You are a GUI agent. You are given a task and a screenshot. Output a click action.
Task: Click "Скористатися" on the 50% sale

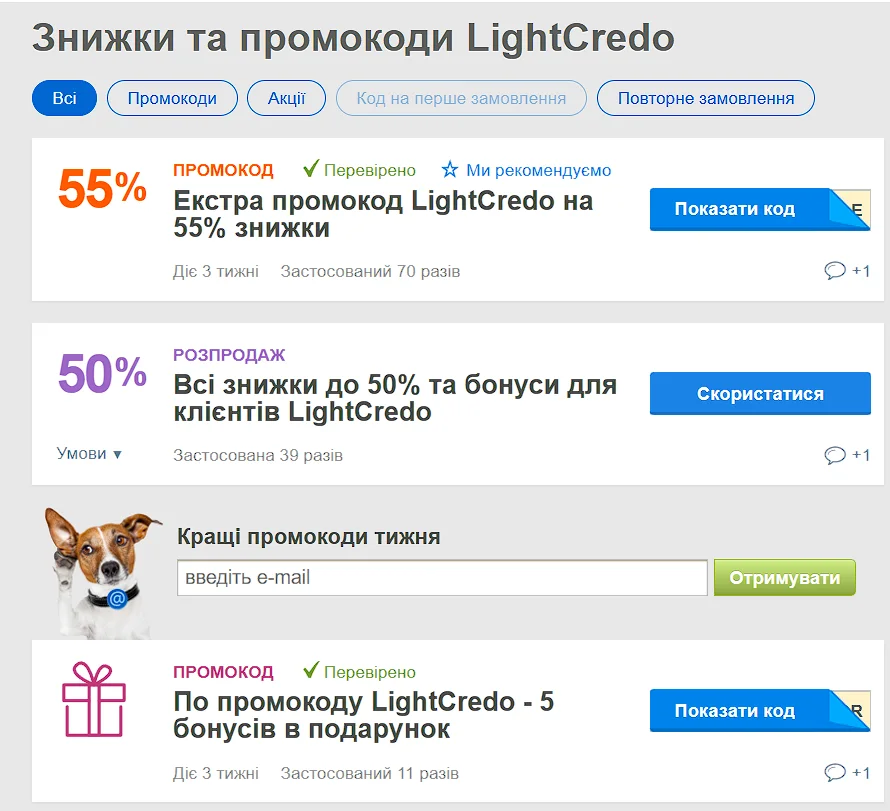coord(760,393)
